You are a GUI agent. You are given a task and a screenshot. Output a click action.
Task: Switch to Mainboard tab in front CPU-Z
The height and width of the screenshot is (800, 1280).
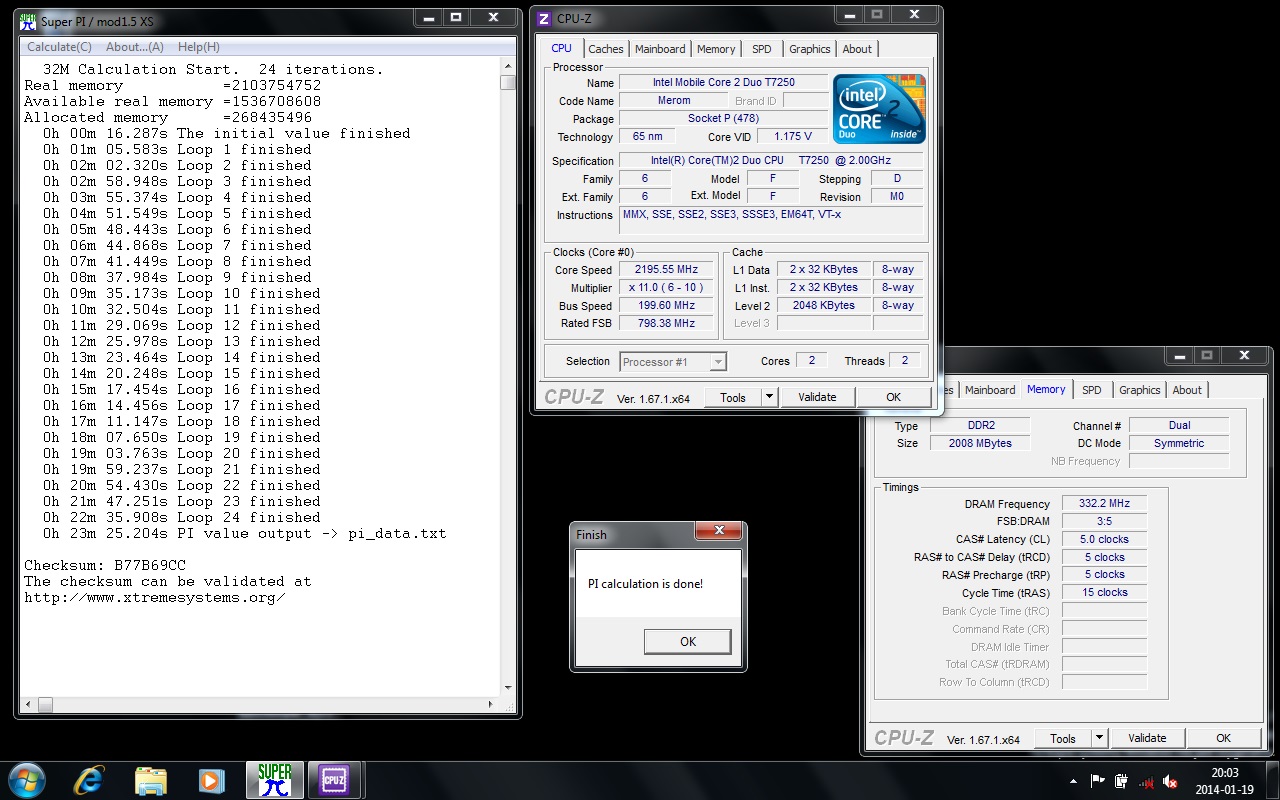[x=660, y=49]
